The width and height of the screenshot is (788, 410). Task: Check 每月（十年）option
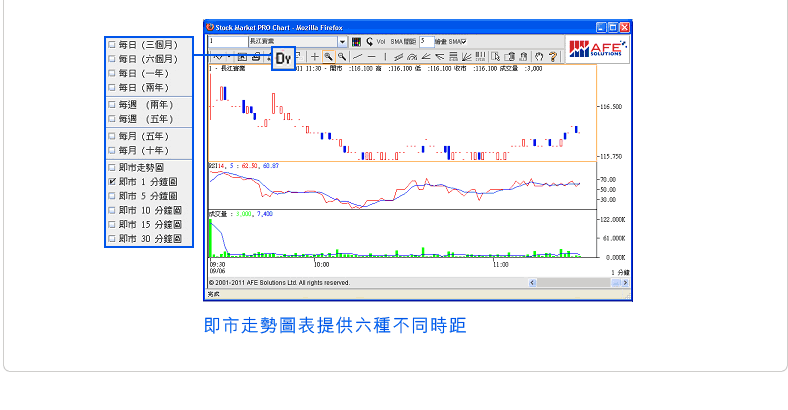point(112,150)
